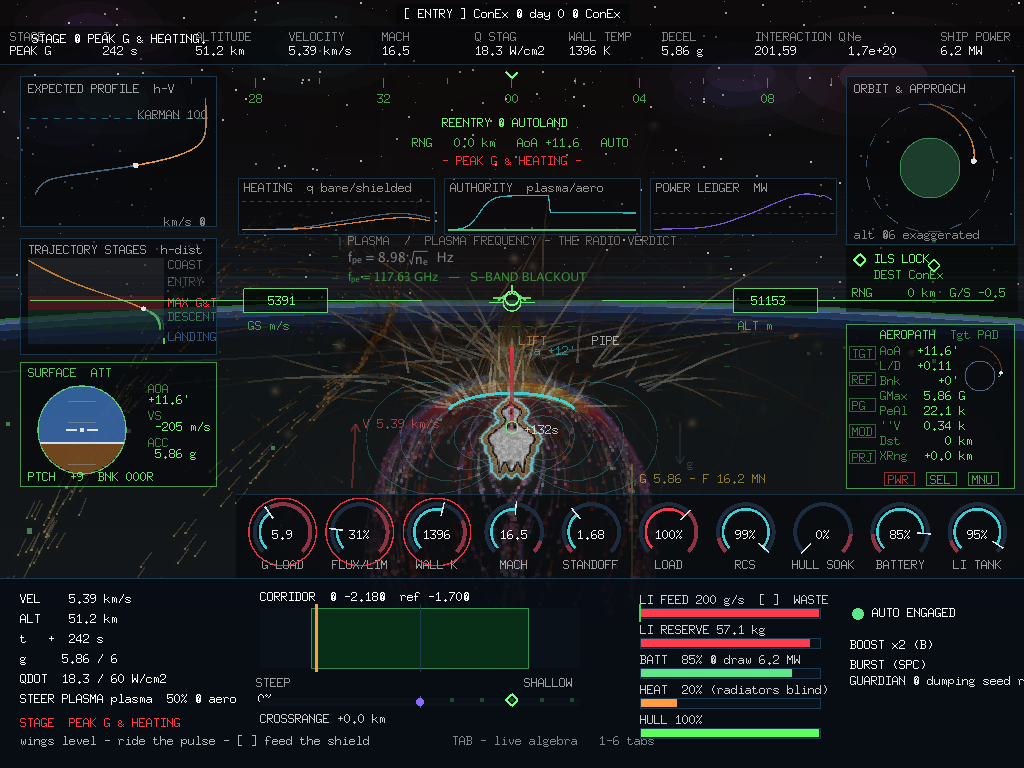
Task: Click the GUARDIAN dumping seed message
Action: 936,680
